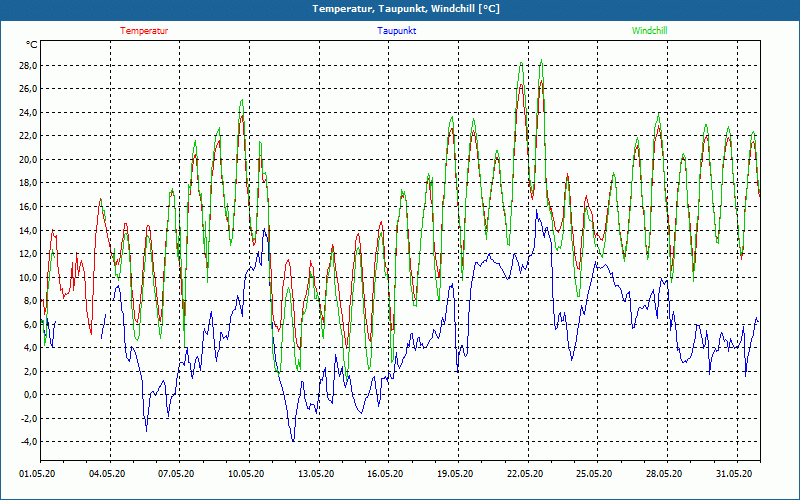
Task: Click the 18,0 value on the y-axis
Action: 28,183
